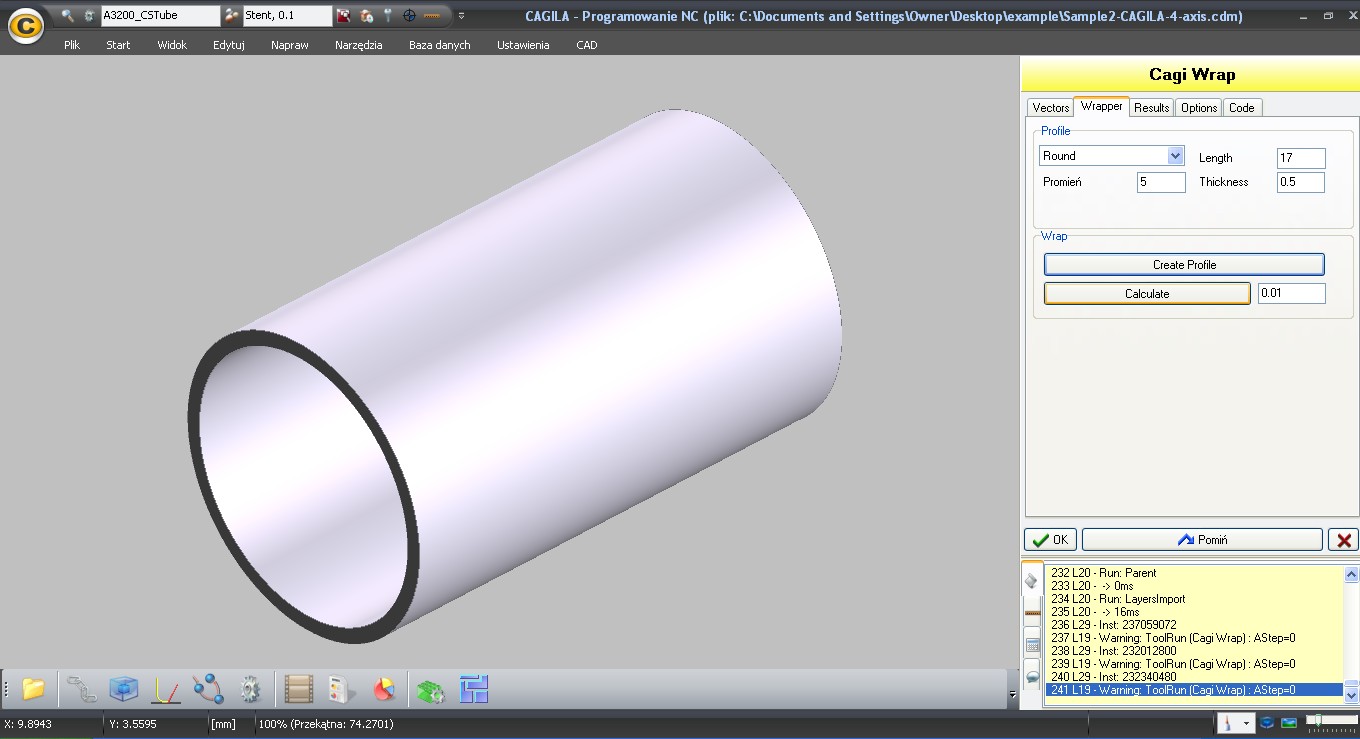1360x739 pixels.
Task: Click the blue maze nesting icon
Action: (x=474, y=689)
